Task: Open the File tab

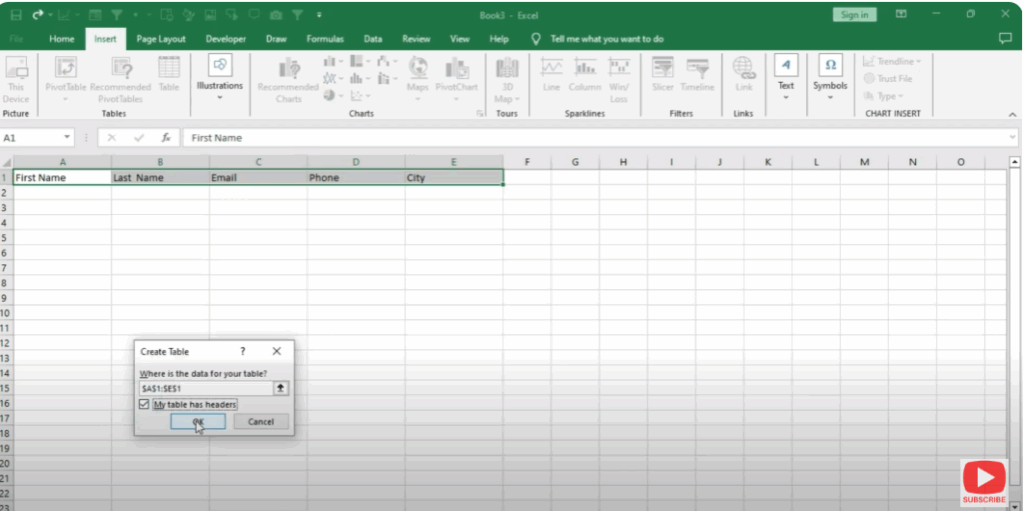Action: coord(17,39)
